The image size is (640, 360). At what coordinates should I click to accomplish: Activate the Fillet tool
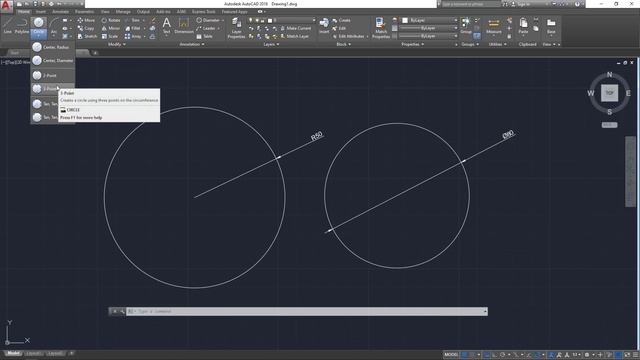[133, 28]
